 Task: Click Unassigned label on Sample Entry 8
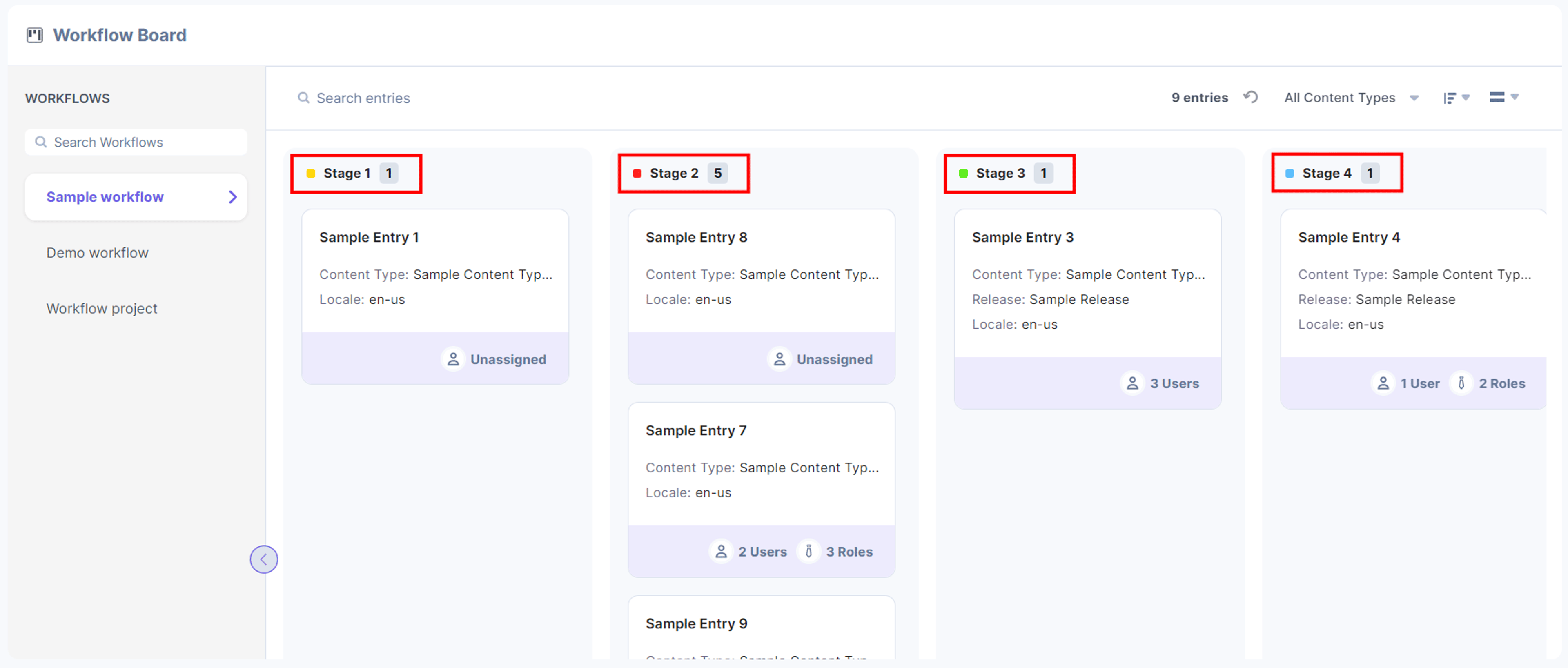click(x=835, y=360)
